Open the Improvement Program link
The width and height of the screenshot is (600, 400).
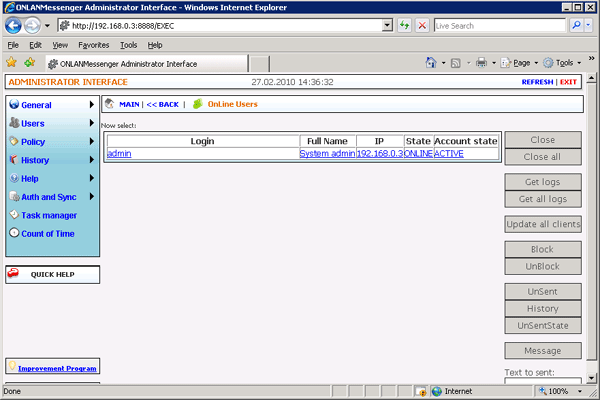click(57, 368)
